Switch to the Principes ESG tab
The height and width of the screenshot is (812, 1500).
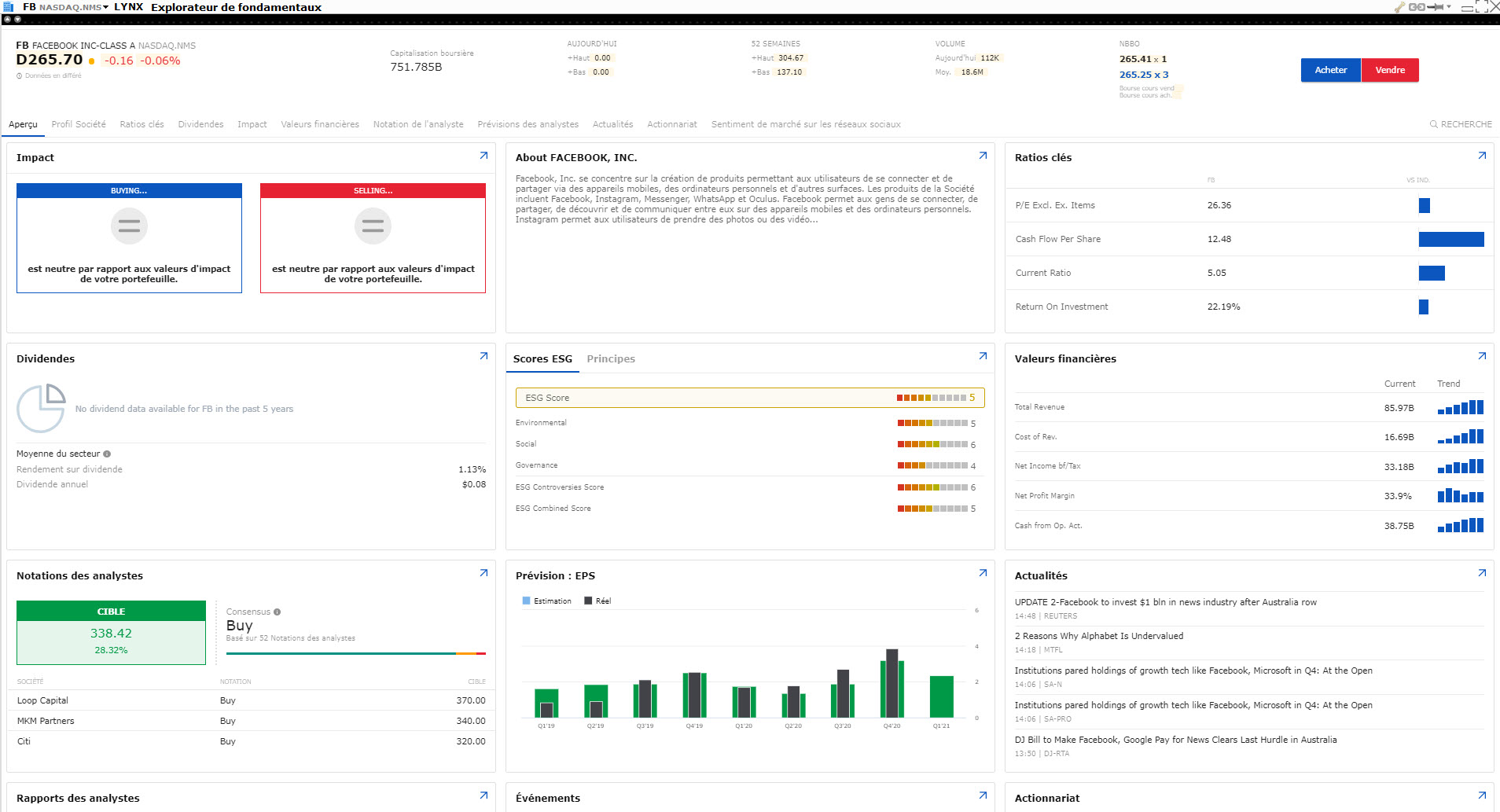coord(611,358)
